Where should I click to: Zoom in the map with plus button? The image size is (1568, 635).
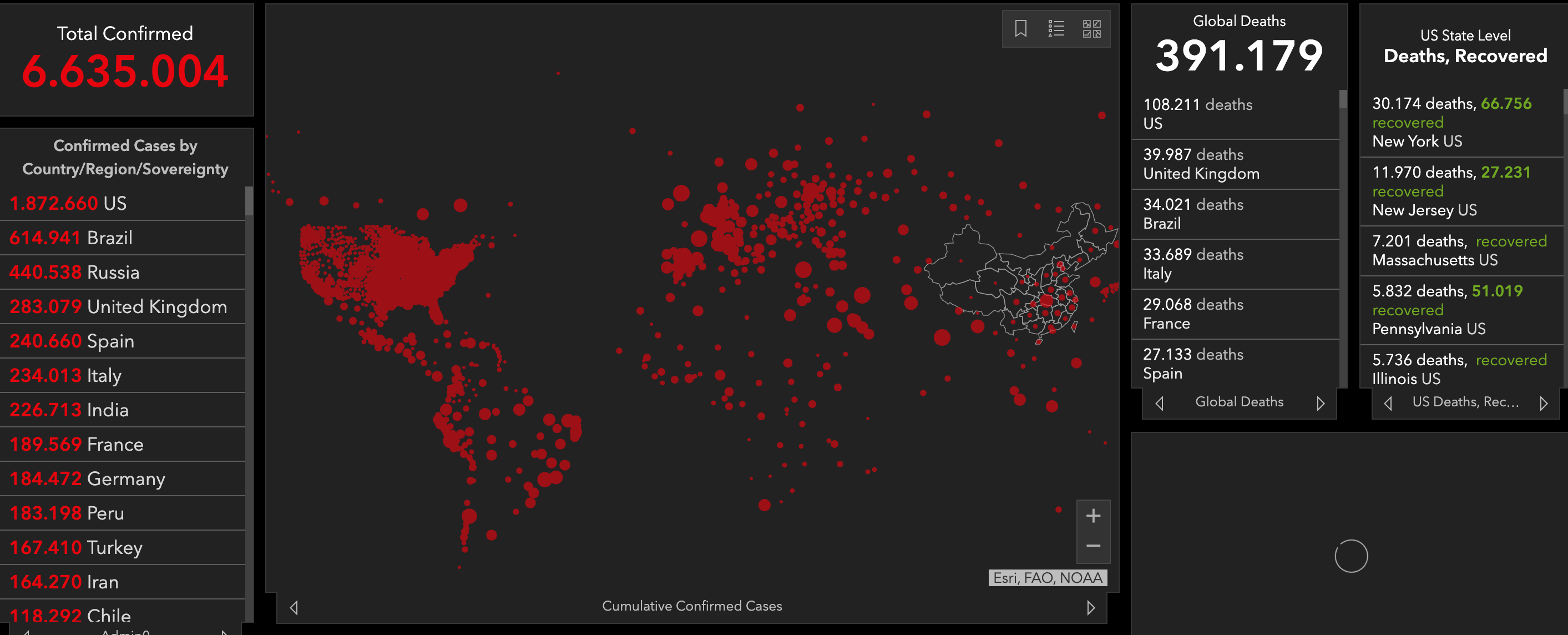(x=1093, y=516)
